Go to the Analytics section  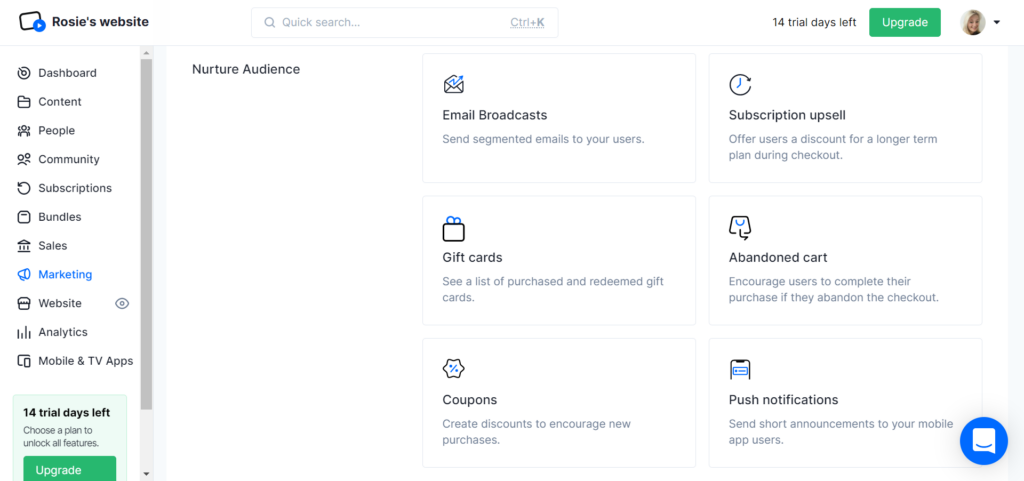click(x=62, y=332)
